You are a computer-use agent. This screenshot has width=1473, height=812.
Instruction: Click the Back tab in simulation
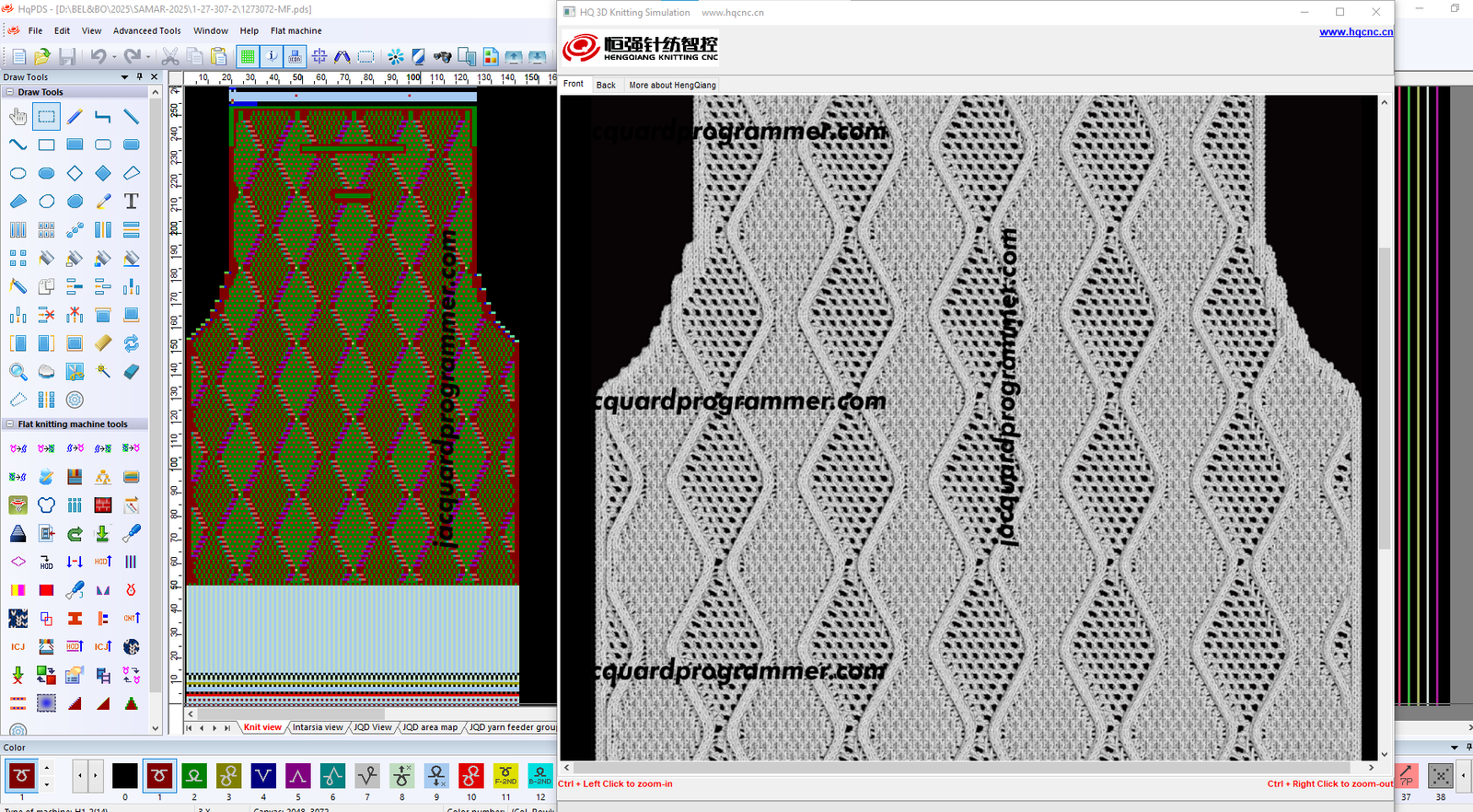coord(606,85)
